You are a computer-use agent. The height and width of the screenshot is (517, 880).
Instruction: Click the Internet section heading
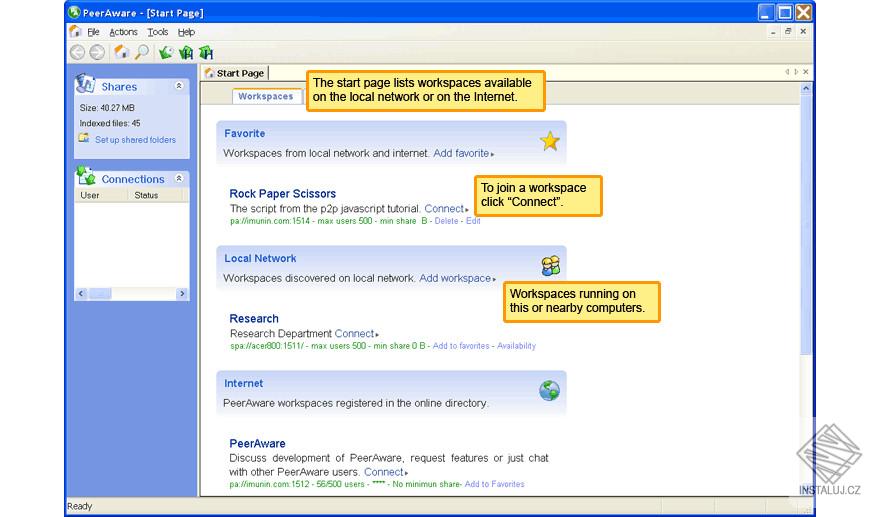click(244, 383)
